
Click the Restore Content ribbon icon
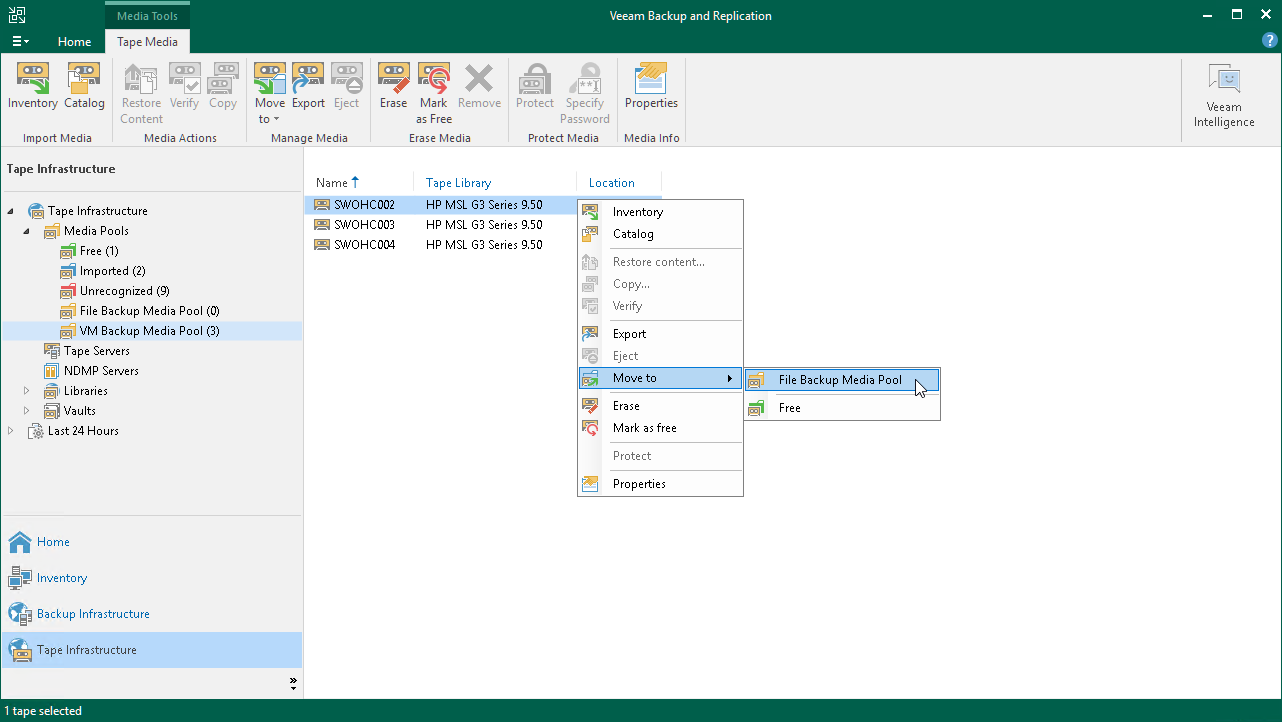141,94
